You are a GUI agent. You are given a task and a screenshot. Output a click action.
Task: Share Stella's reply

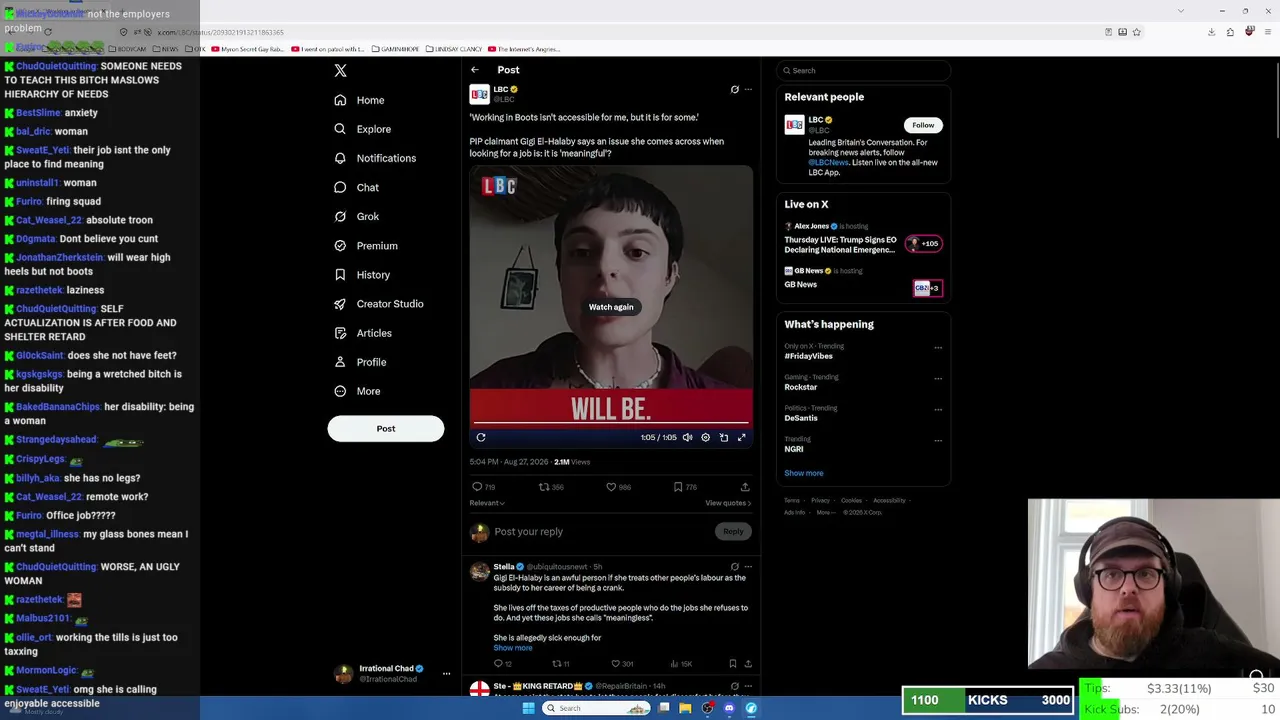(748, 664)
